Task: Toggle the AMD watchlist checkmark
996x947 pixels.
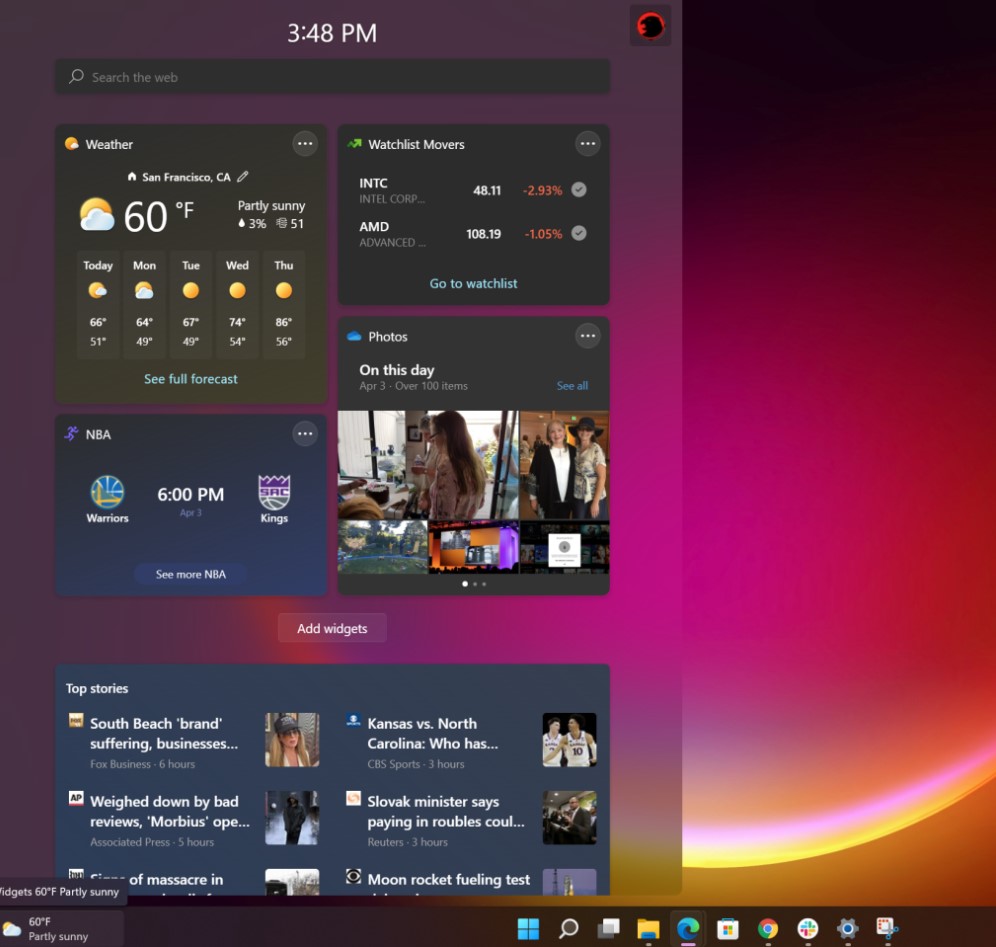Action: pyautogui.click(x=579, y=233)
